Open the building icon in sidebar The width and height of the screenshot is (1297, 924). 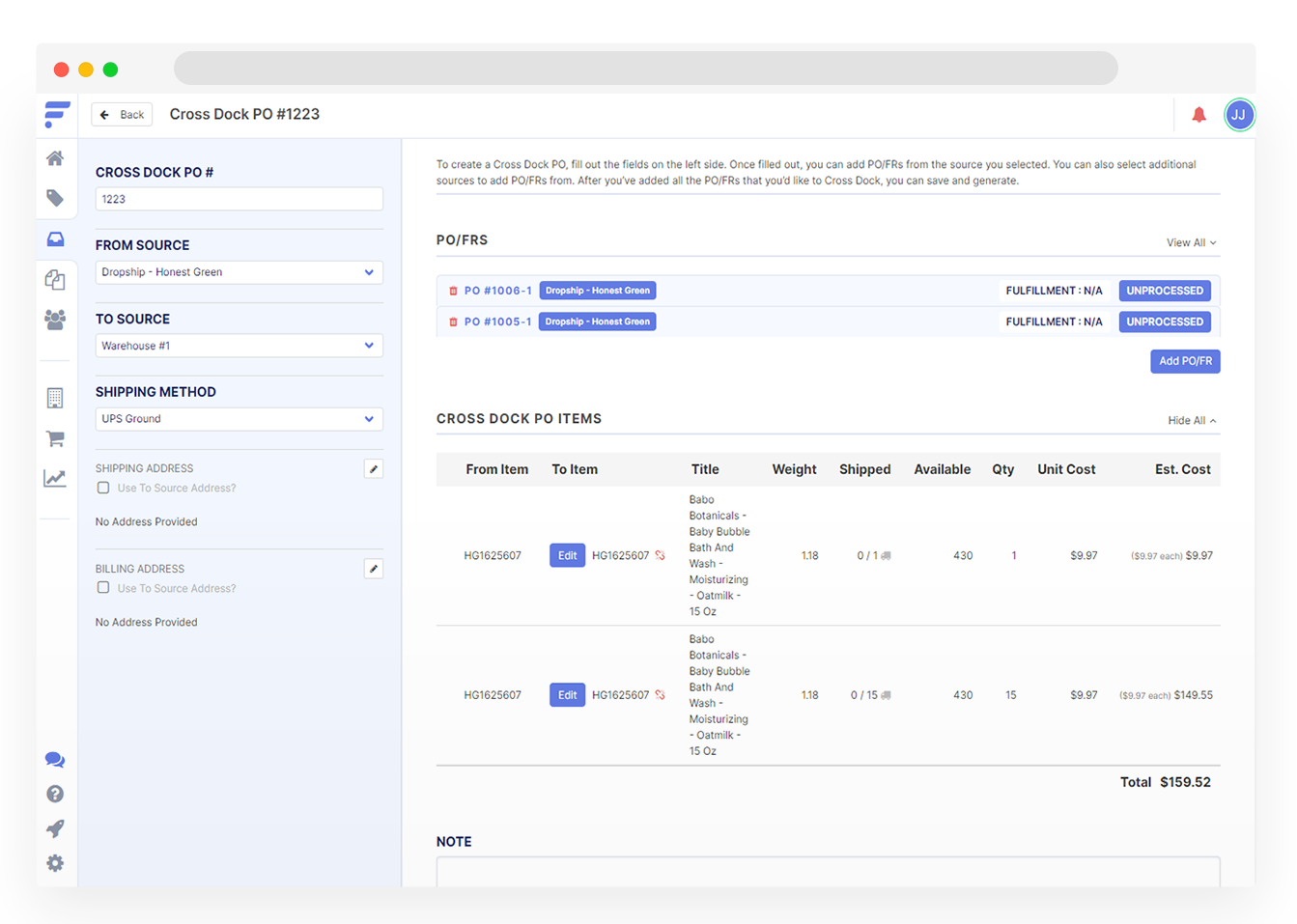(55, 398)
